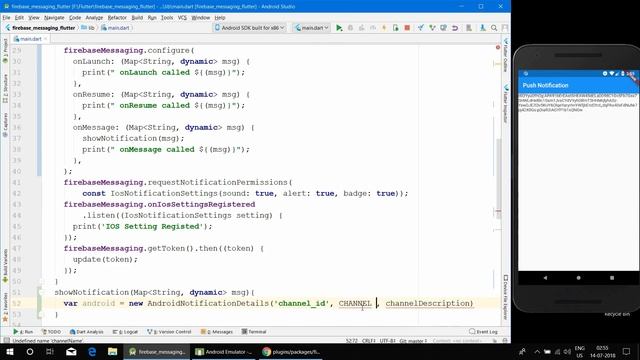Click firebase_messaging_flutter breadcrumb
This screenshot has width=640, height=360.
(x=43, y=28)
